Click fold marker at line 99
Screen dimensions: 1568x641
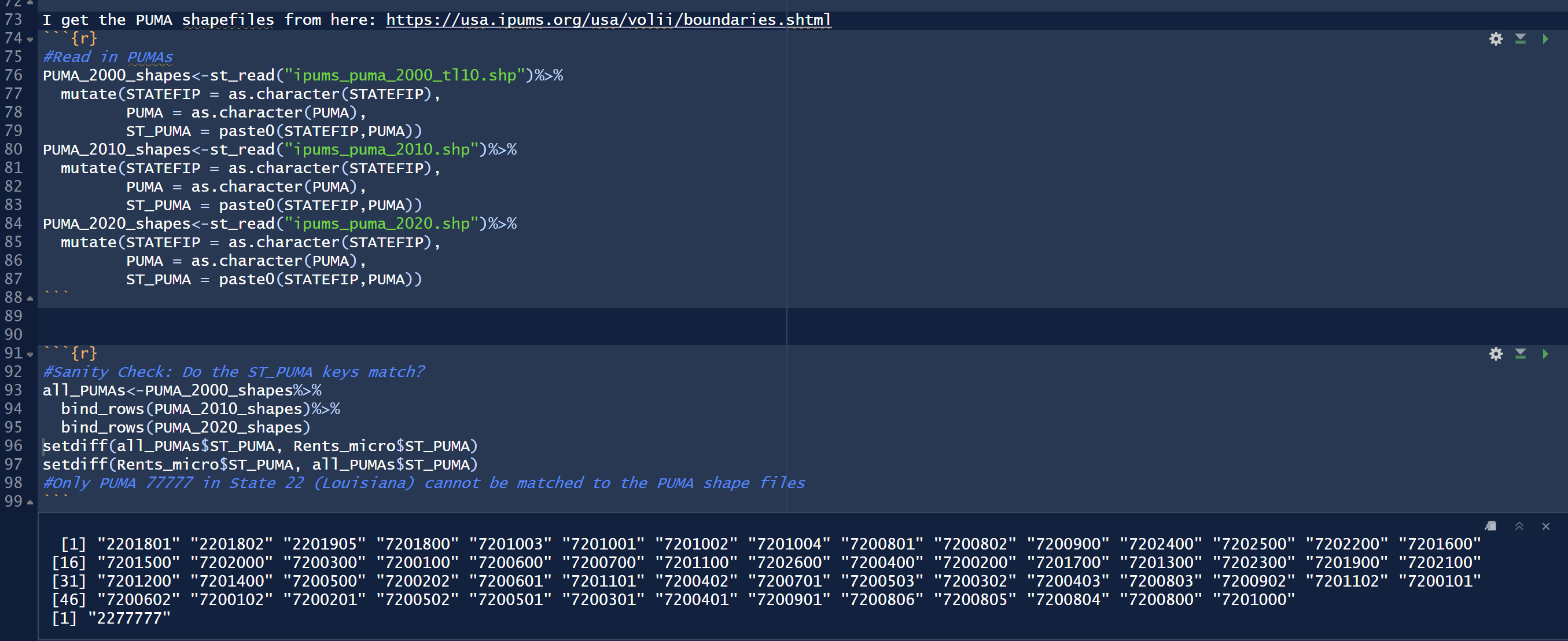tap(30, 502)
